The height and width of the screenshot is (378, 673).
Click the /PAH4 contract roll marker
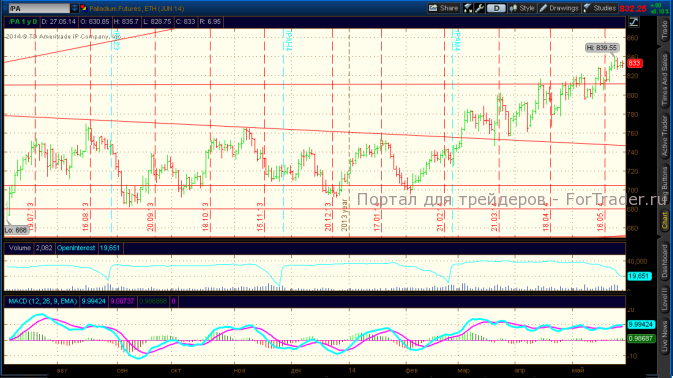(x=289, y=40)
